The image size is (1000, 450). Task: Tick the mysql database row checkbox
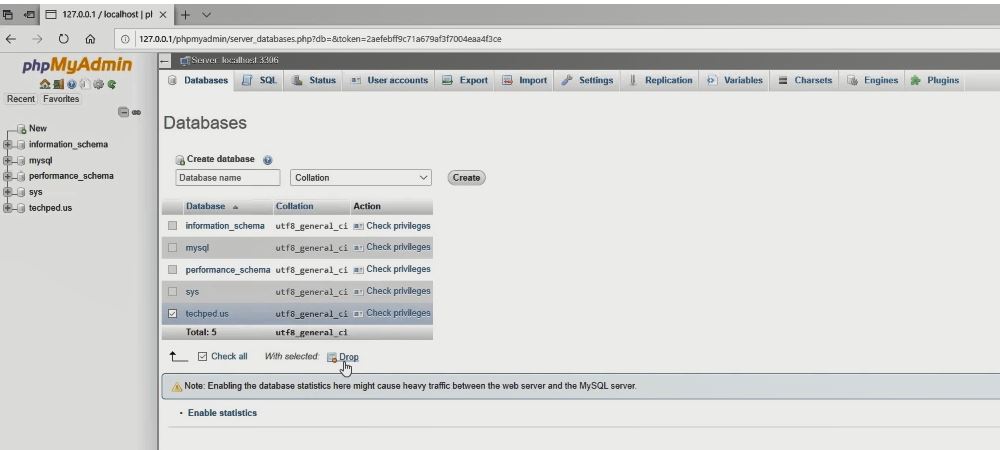[172, 247]
